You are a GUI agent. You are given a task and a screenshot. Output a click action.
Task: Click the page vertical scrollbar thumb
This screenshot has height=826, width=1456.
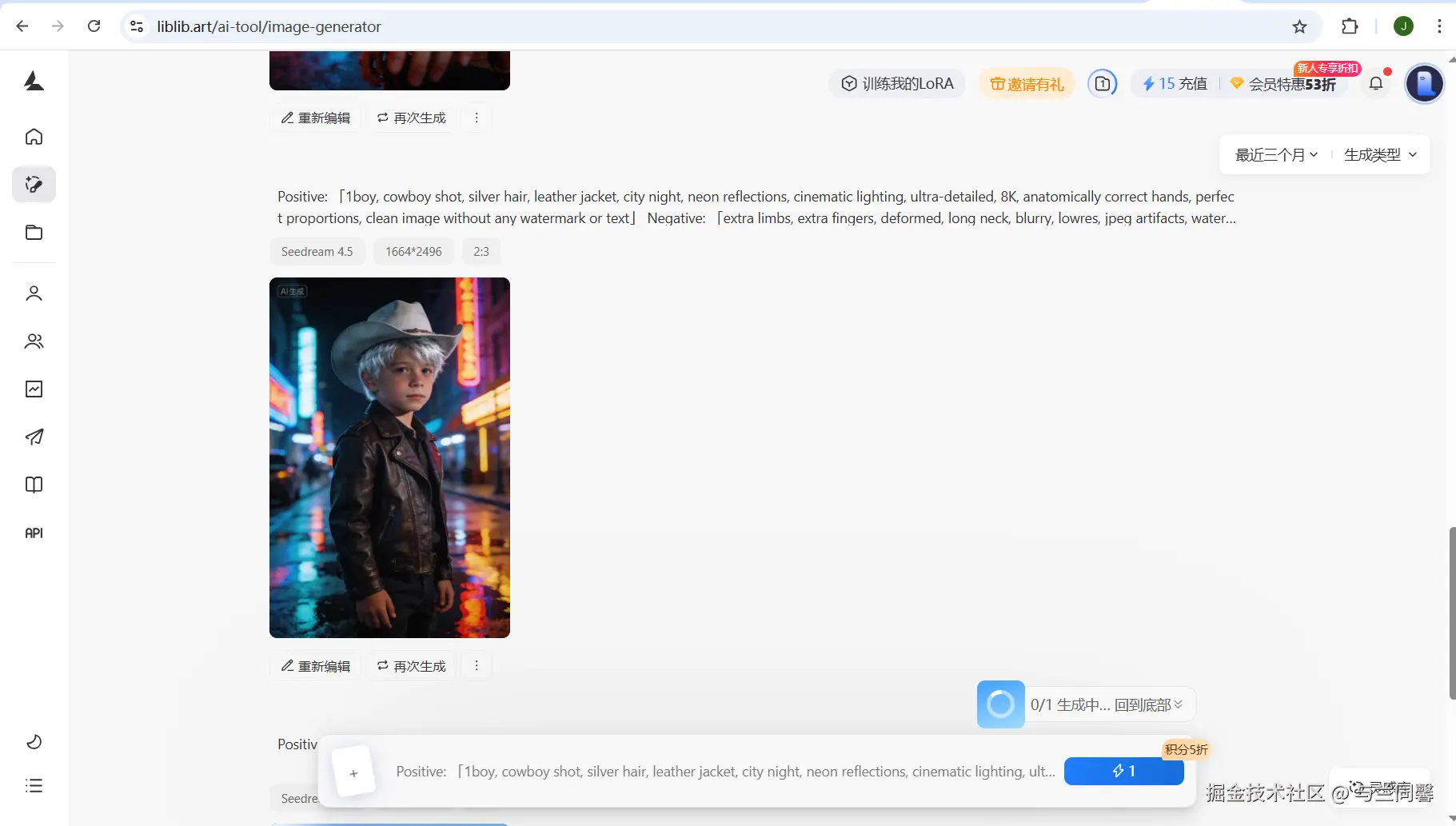1452,613
